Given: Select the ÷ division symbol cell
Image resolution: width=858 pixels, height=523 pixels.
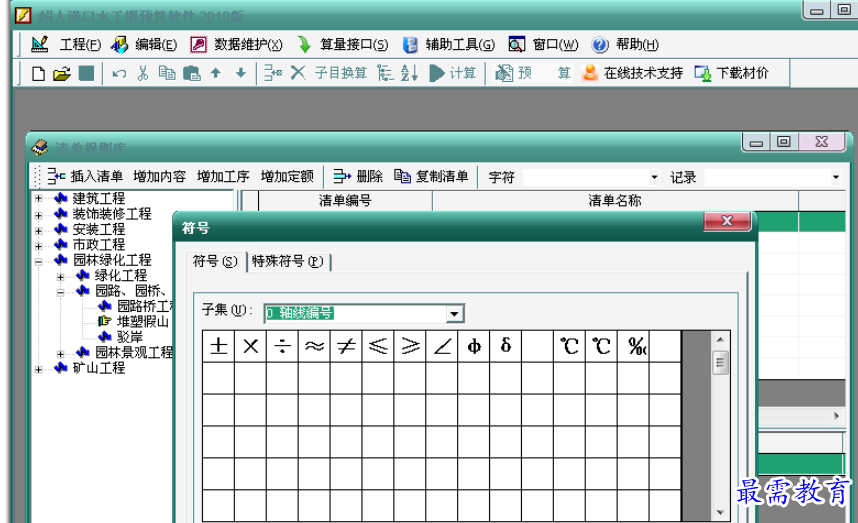Looking at the screenshot, I should [282, 346].
